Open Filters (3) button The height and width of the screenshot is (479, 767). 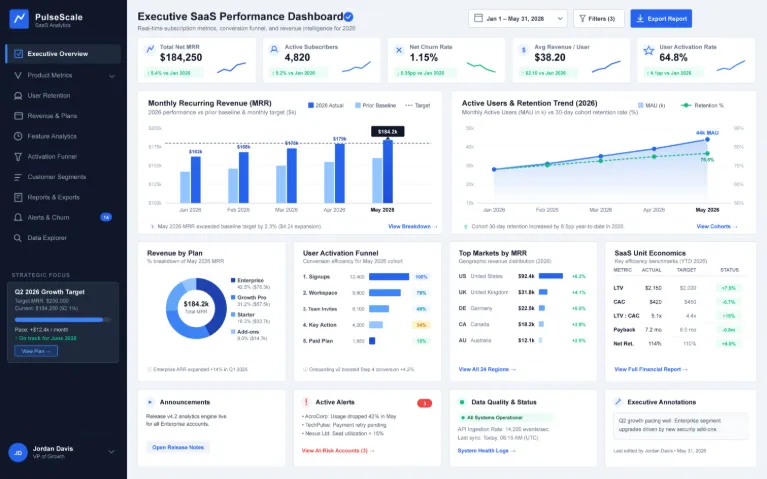tap(599, 19)
